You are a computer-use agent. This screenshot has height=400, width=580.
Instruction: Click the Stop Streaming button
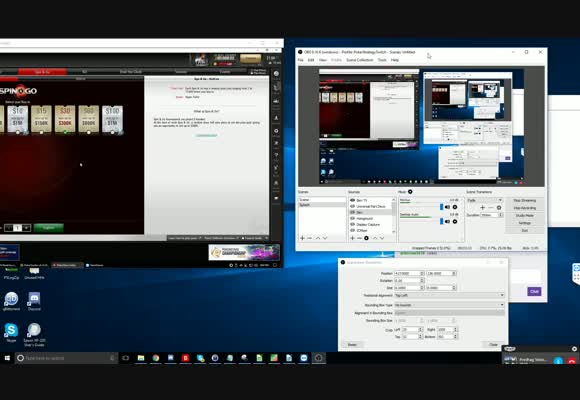525,200
